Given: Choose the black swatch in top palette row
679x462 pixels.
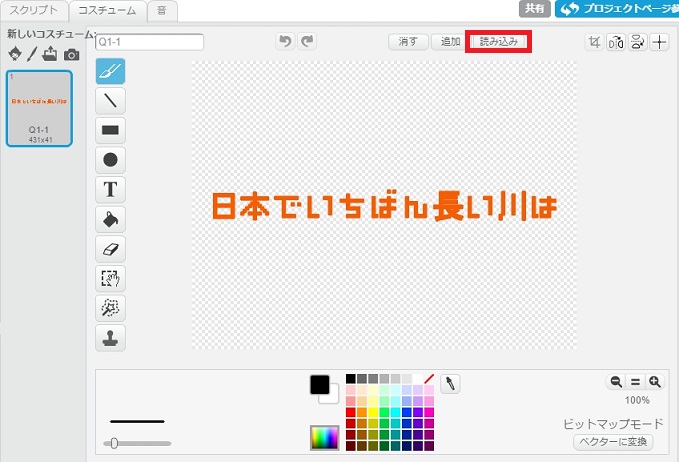Looking at the screenshot, I should point(350,379).
